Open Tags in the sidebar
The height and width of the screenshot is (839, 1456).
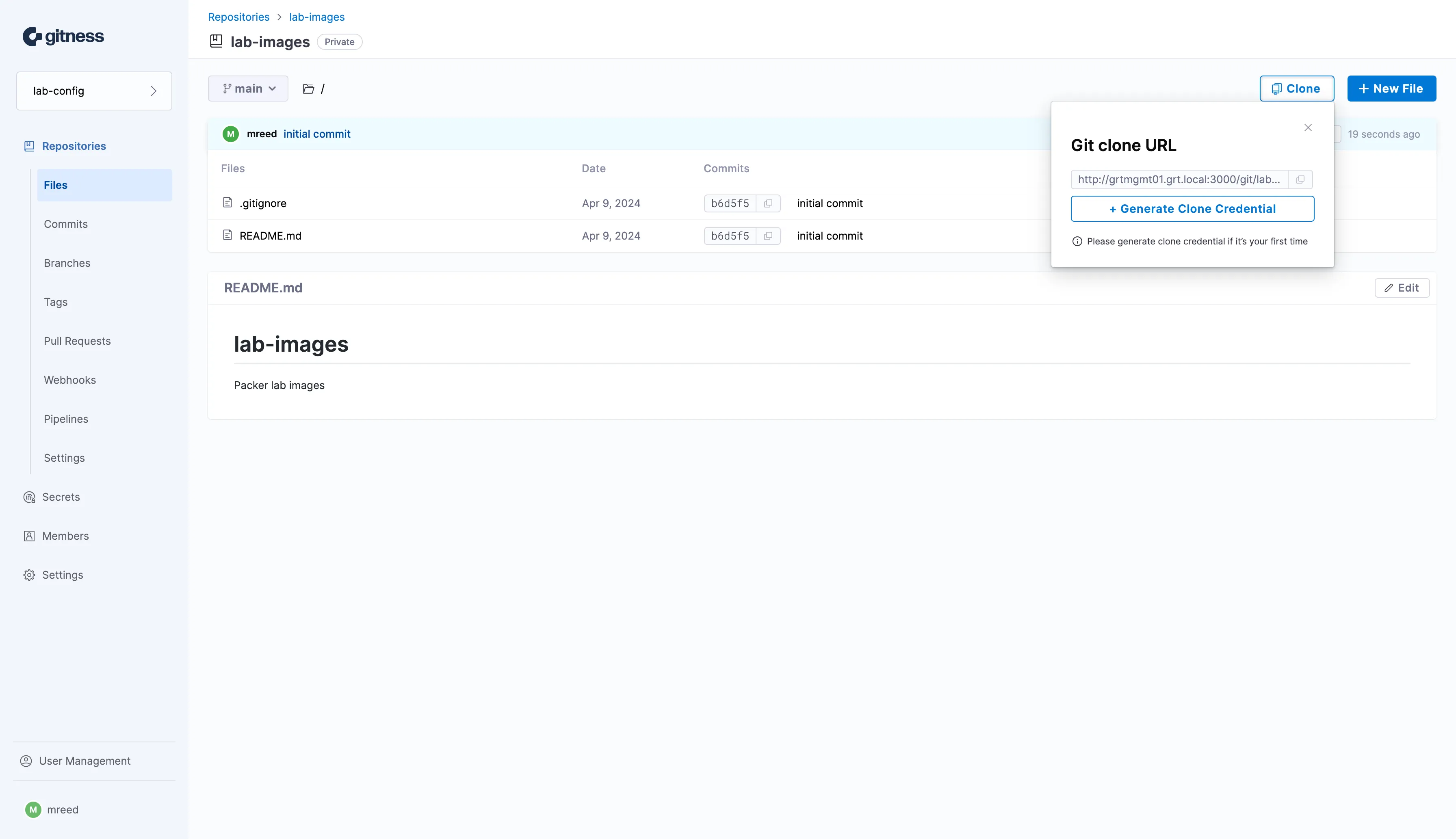55,302
